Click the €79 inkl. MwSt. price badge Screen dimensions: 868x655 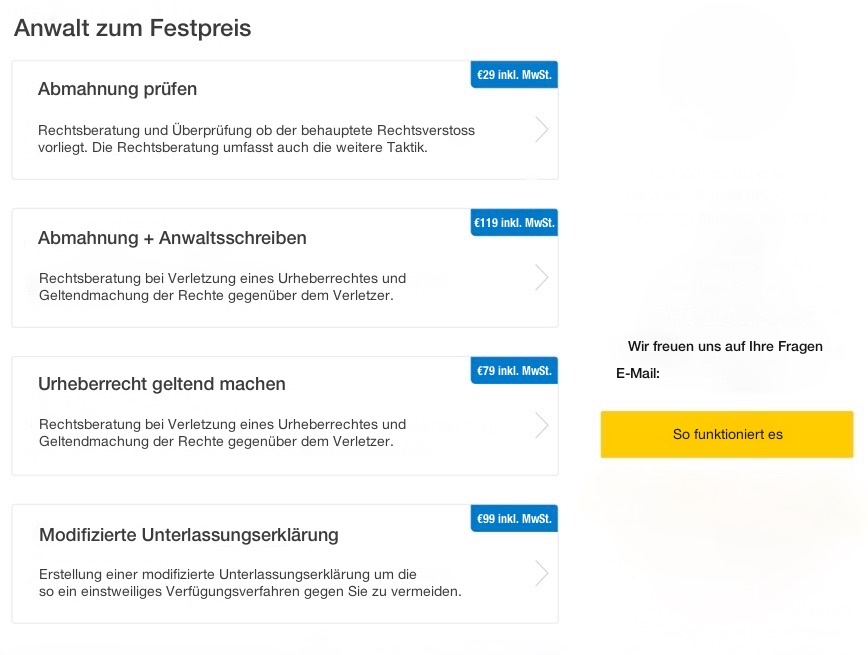point(514,371)
